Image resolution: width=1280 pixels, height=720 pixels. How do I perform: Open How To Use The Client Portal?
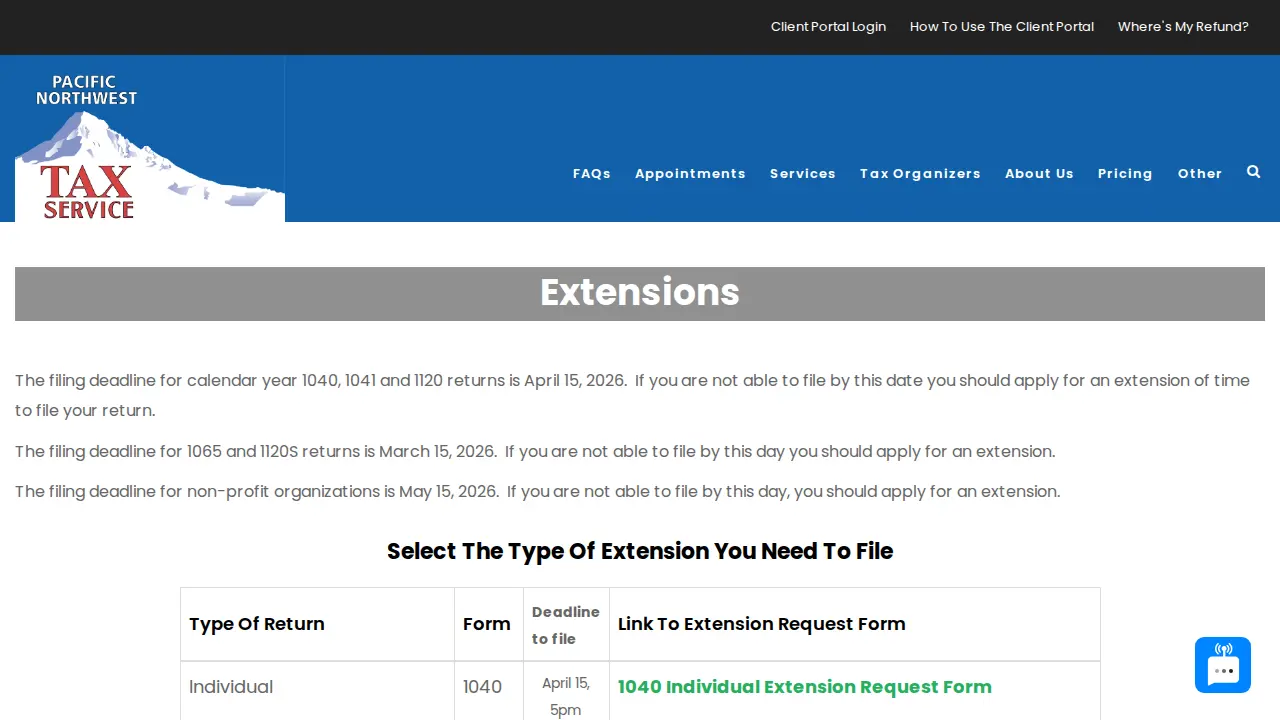click(1002, 27)
